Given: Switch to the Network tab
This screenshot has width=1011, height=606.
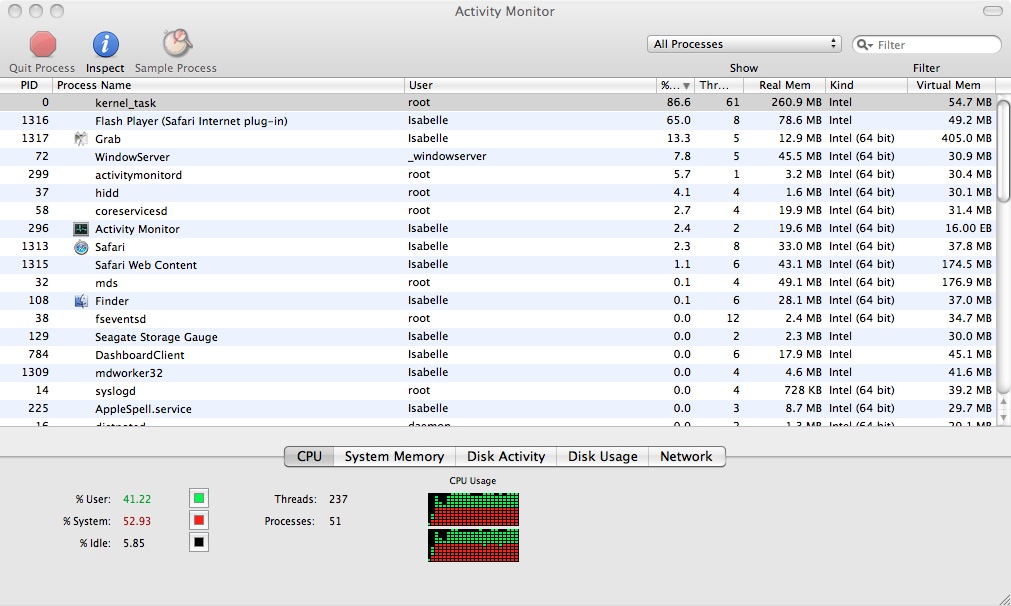Looking at the screenshot, I should pyautogui.click(x=686, y=456).
